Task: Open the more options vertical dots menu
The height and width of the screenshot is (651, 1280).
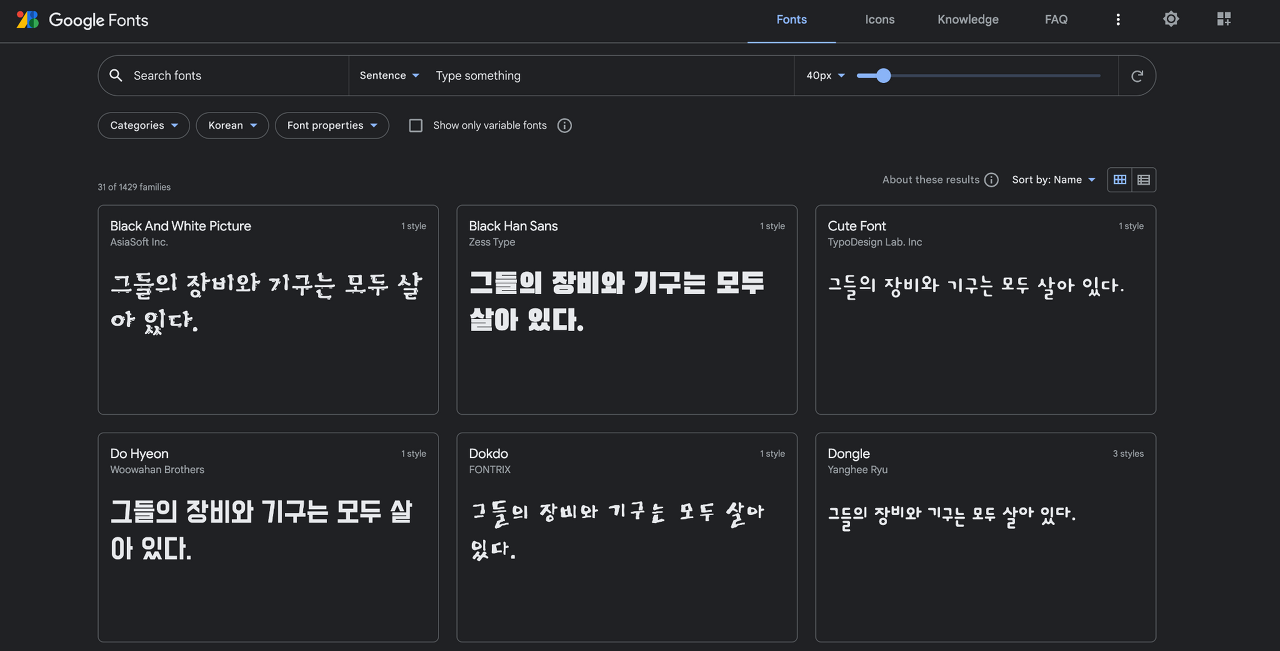Action: pos(1118,20)
